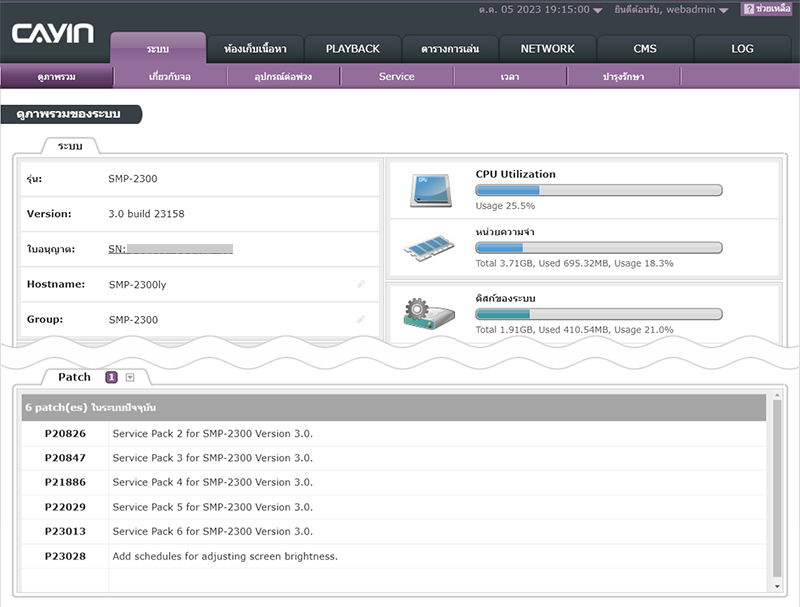The width and height of the screenshot is (800, 607).
Task: Click the Hostname value 'SMP-2300ly'
Action: click(x=137, y=285)
